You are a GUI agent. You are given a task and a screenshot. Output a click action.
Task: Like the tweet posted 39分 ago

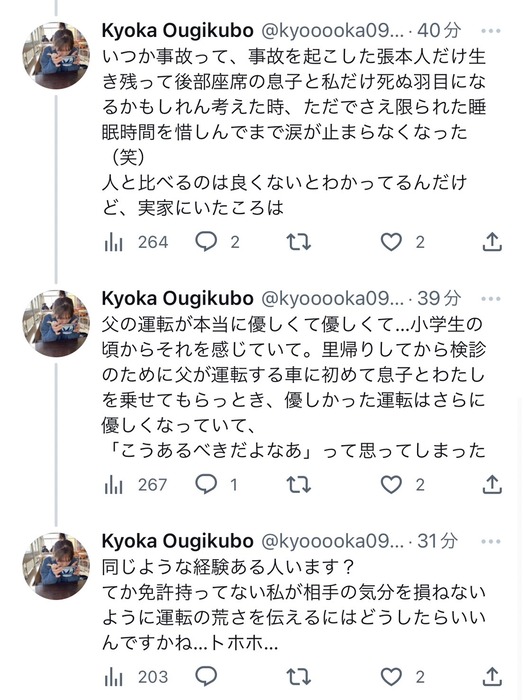[391, 485]
